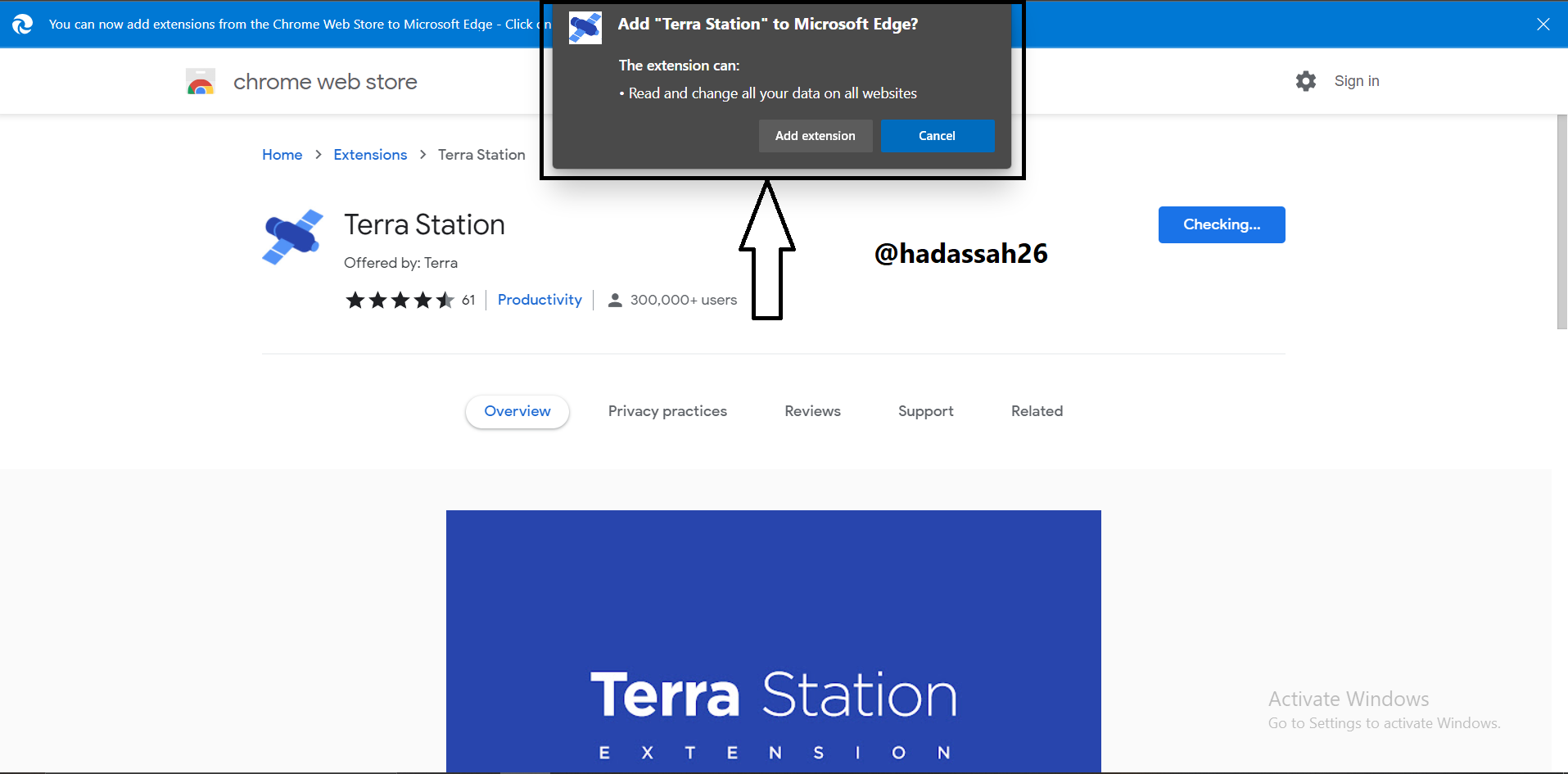1568x774 pixels.
Task: Click the Terra Station satellite icon in the dialog
Action: (585, 28)
